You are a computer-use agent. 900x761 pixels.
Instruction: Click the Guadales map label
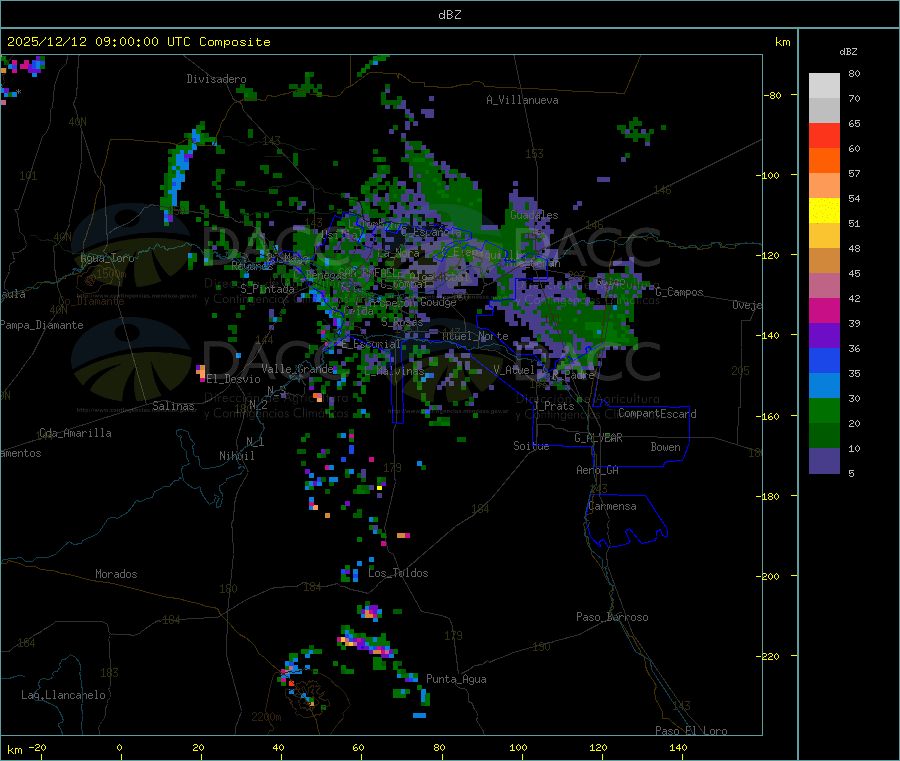534,215
